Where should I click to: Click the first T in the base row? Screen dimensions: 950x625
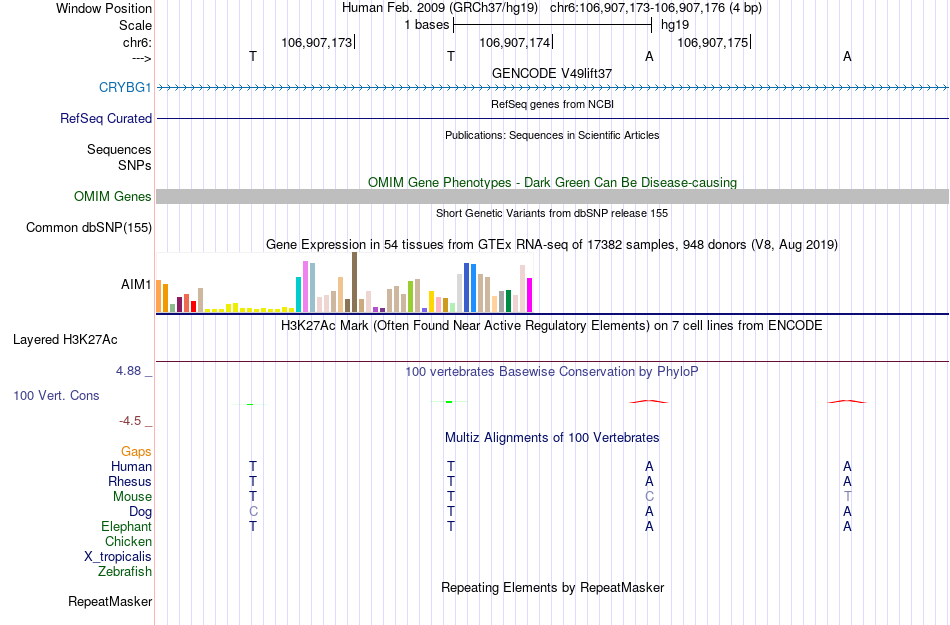point(253,56)
